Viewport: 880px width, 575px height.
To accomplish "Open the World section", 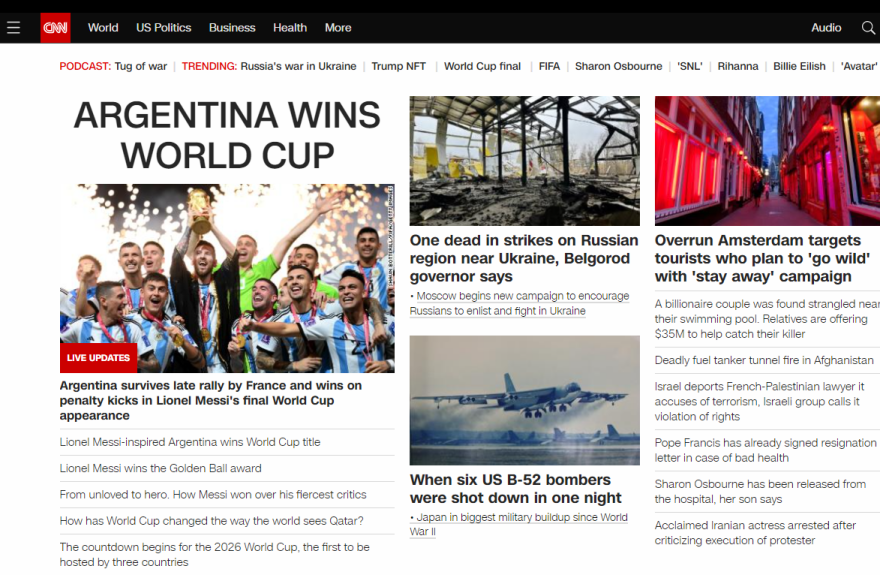I will (x=103, y=27).
